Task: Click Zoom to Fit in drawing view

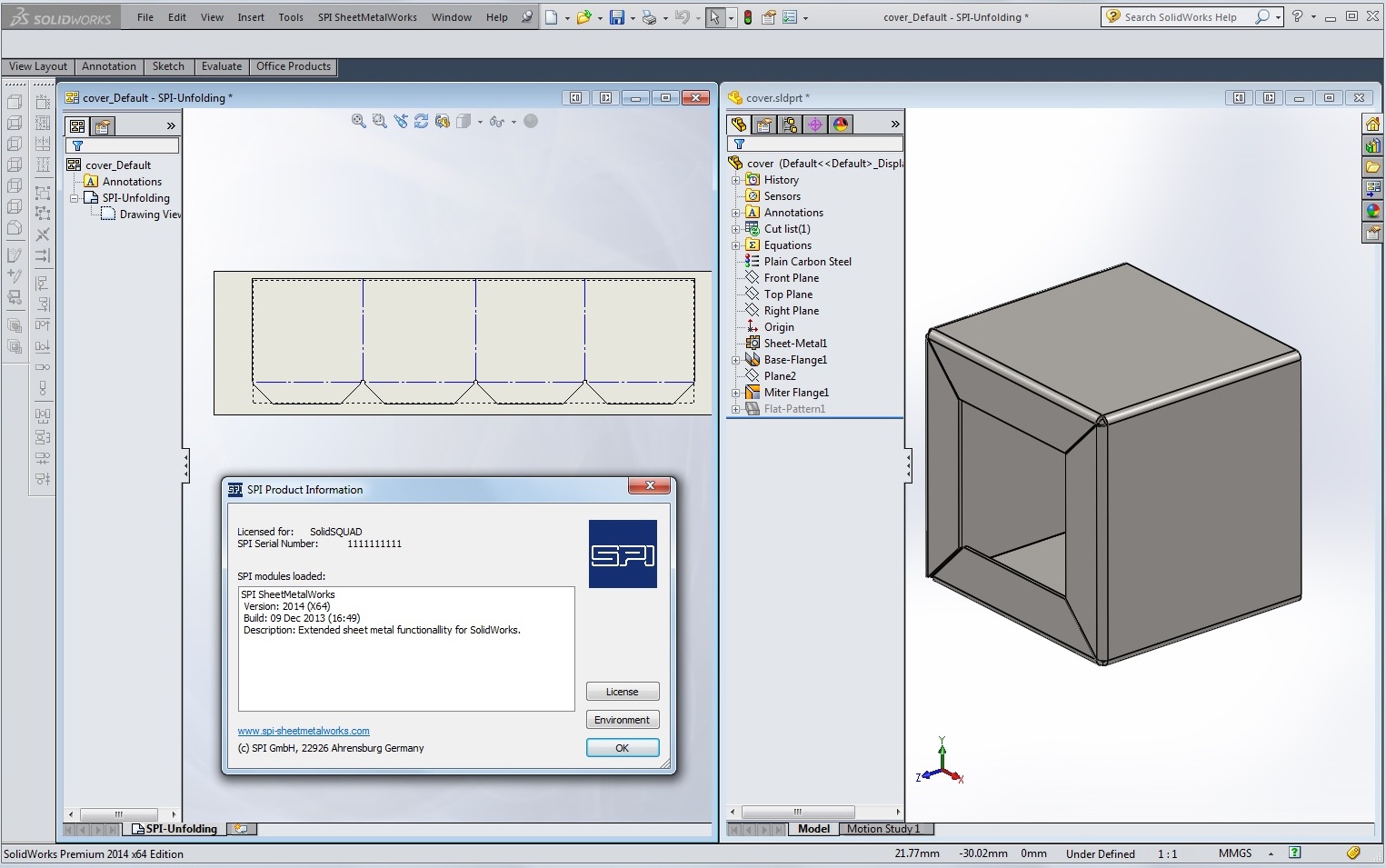Action: coord(359,121)
